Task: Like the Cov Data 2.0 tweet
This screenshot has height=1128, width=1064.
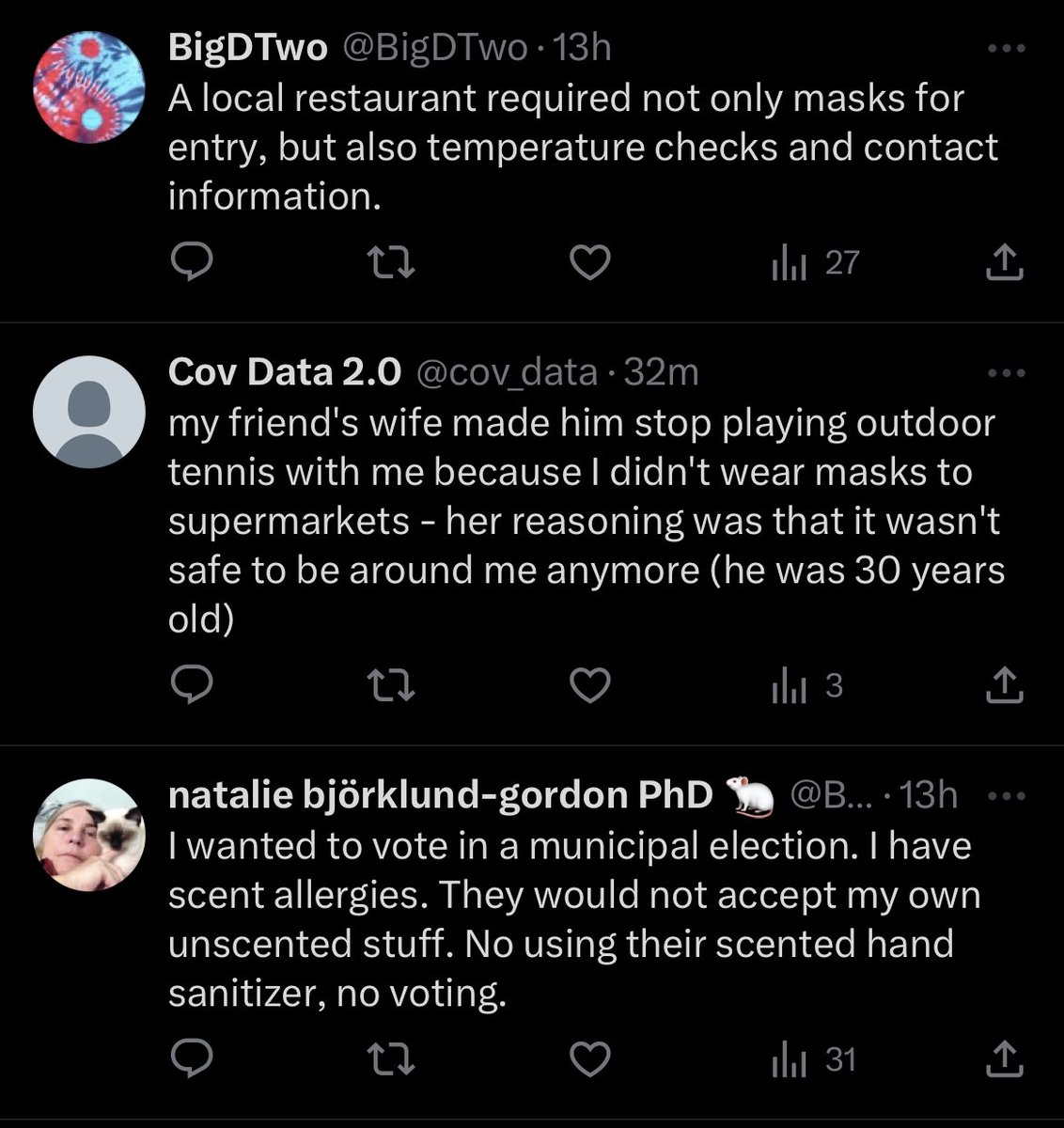Action: tap(591, 687)
